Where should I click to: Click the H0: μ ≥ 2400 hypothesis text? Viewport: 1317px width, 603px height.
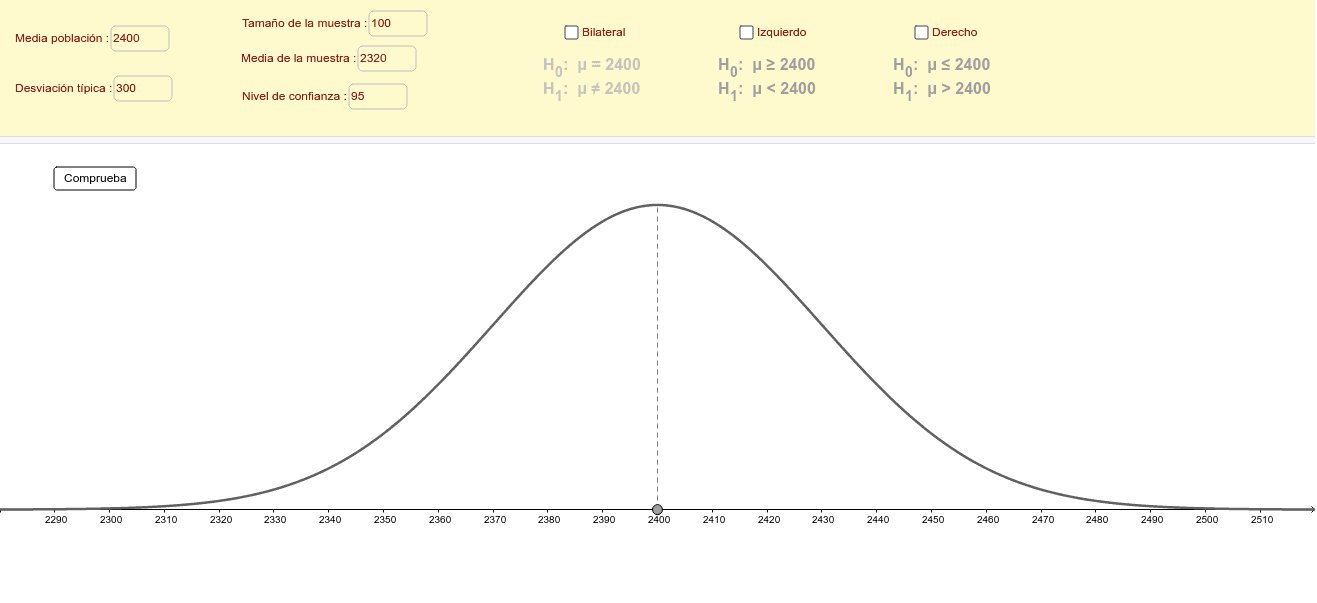click(767, 65)
